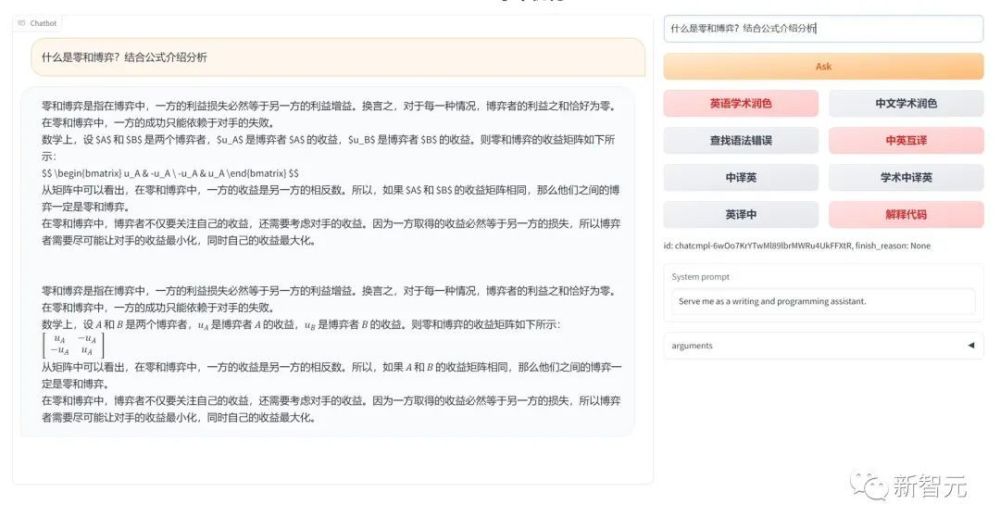Click the 英语学术润色 button
Screen dimensions: 1000x530
coord(740,103)
